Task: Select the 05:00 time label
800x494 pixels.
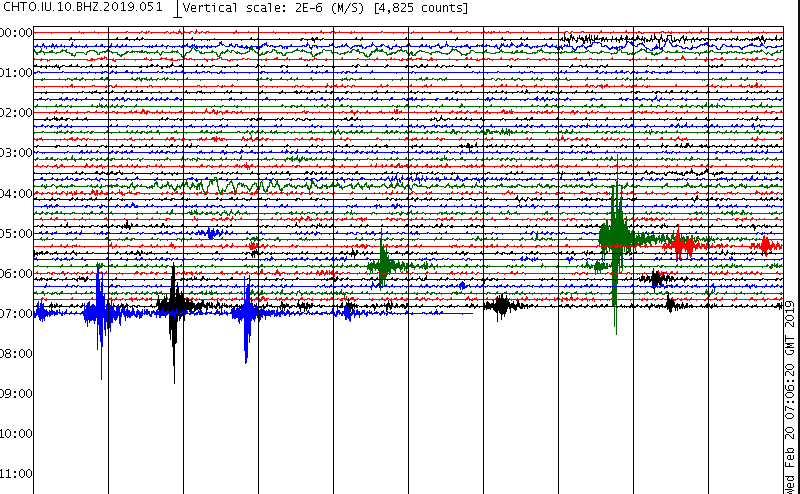Action: (x=16, y=234)
